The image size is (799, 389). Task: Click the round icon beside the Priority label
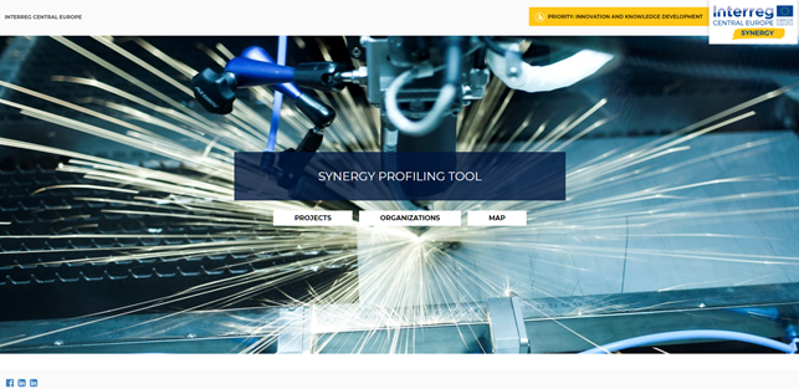coord(540,17)
